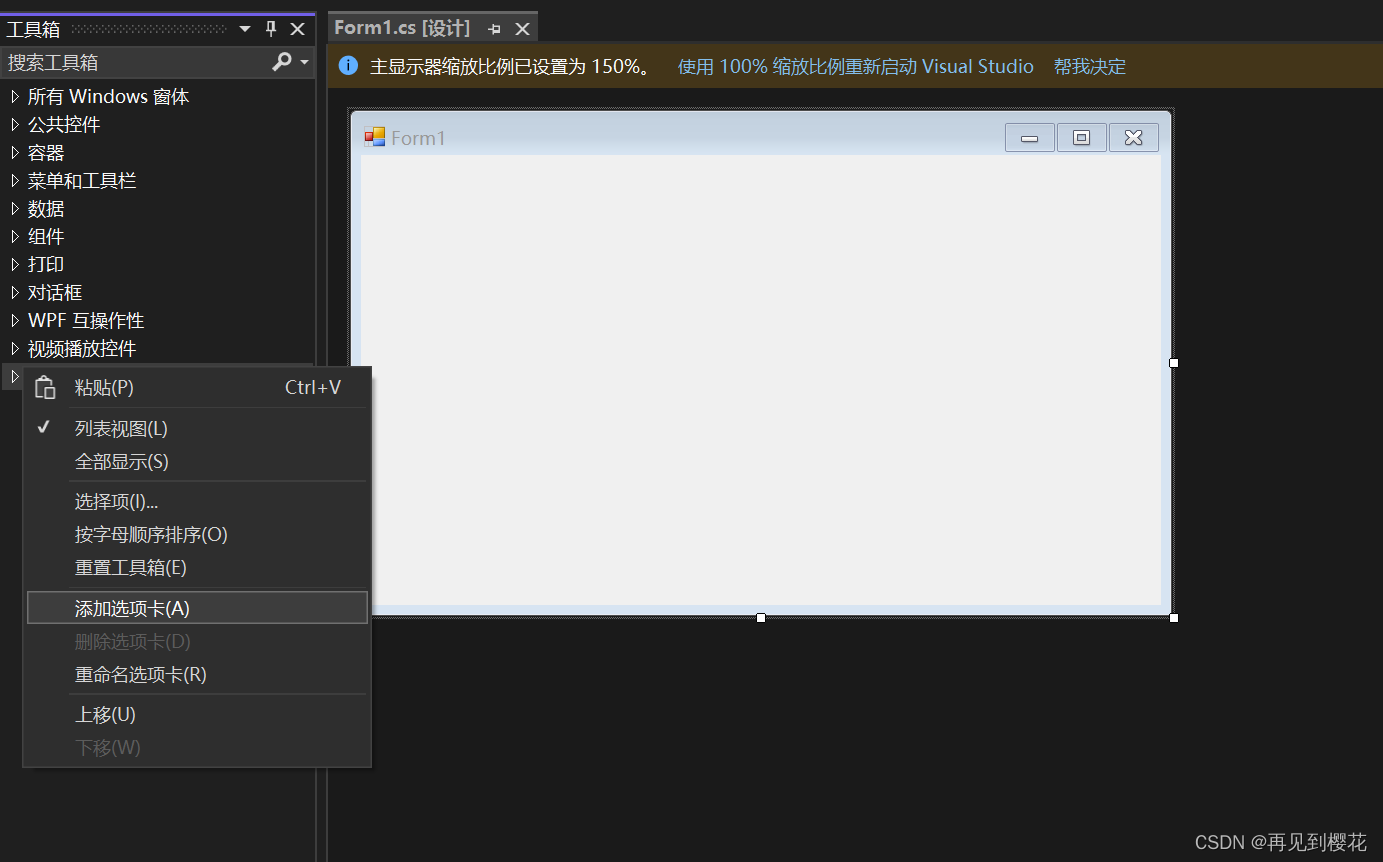Pin the Form1.cs [设计] document tab

point(494,28)
